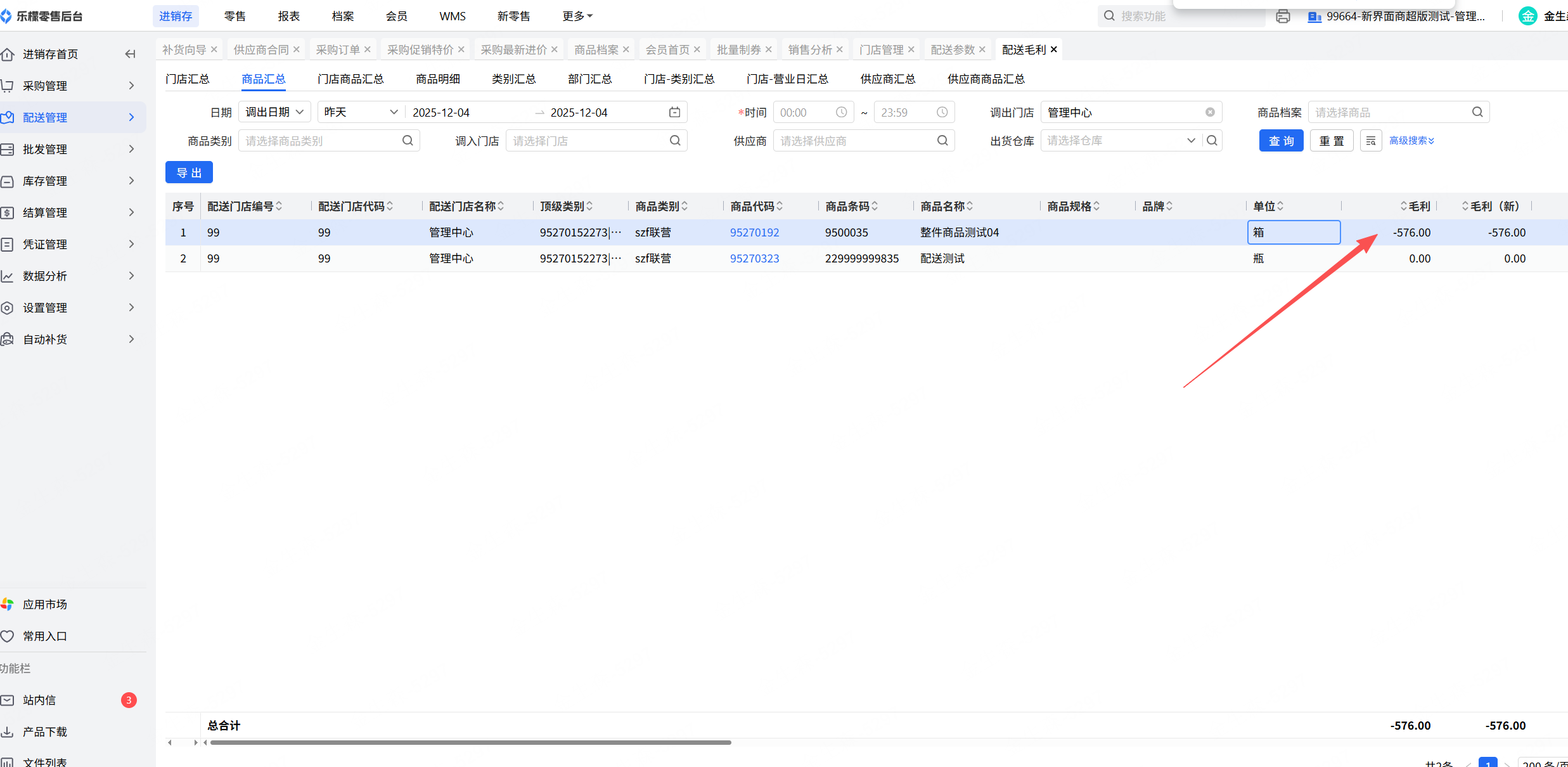This screenshot has height=767, width=1568.
Task: Toggle sort on the 商品代码 column
Action: tap(780, 206)
